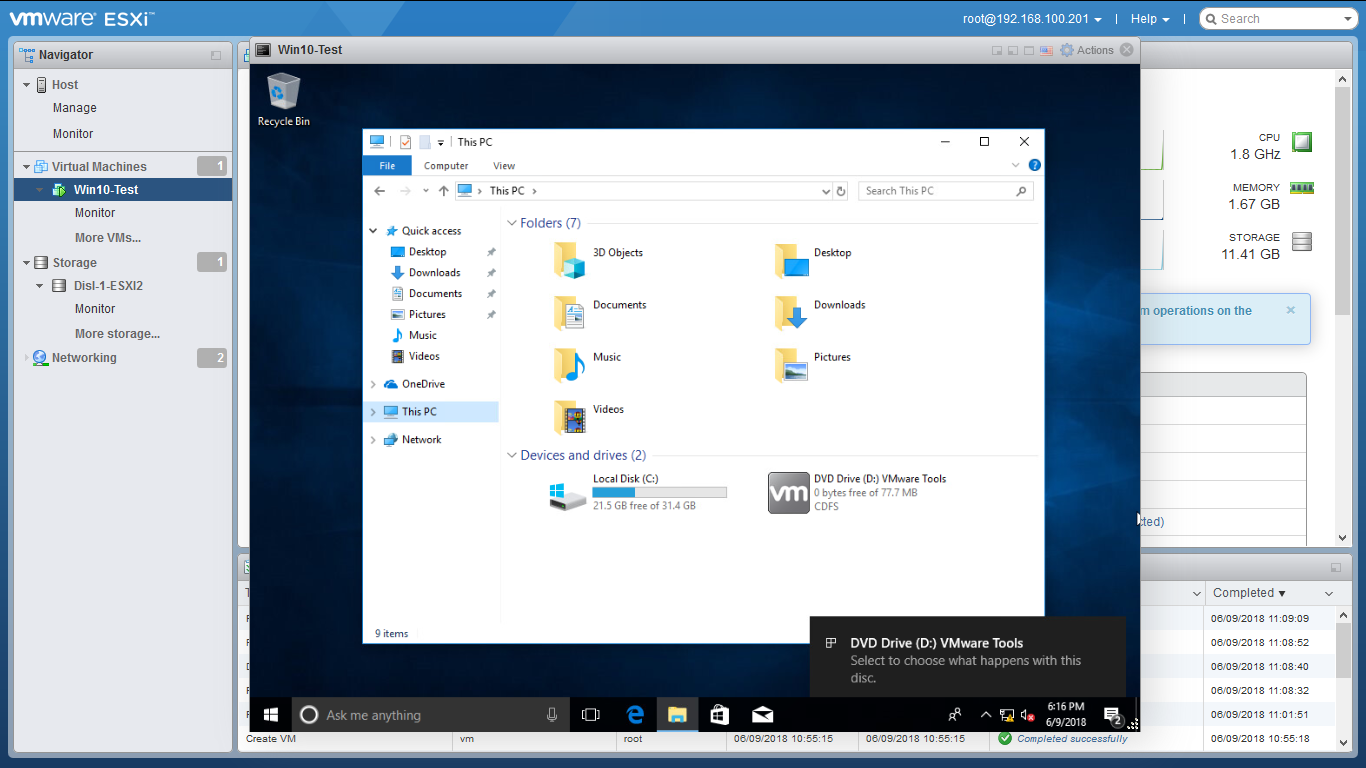This screenshot has height=768, width=1366.
Task: Click More VMs... in Navigator
Action: pyautogui.click(x=108, y=238)
